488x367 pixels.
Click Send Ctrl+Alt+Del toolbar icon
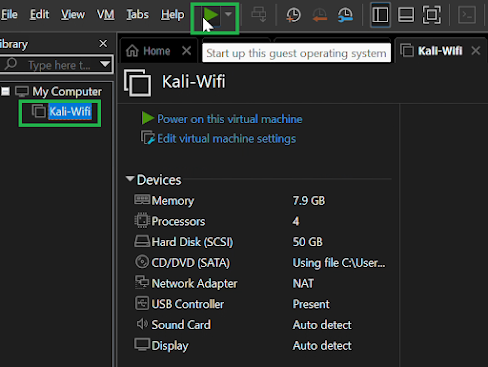(x=259, y=15)
